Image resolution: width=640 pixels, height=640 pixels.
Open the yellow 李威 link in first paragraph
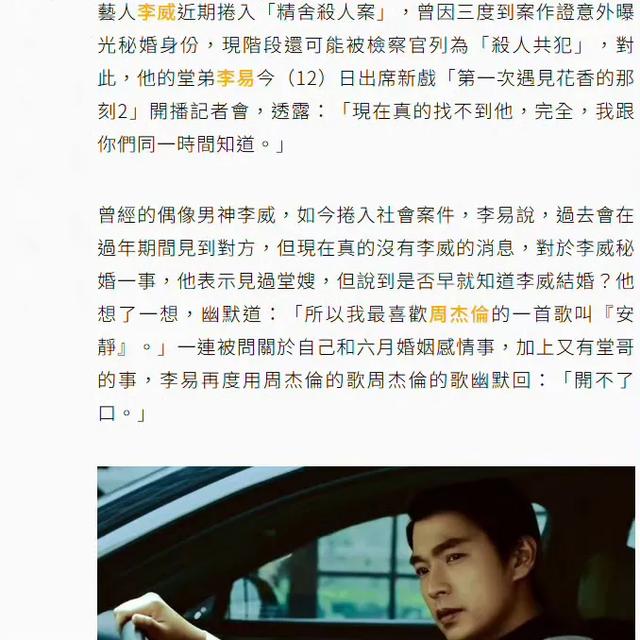tap(157, 12)
